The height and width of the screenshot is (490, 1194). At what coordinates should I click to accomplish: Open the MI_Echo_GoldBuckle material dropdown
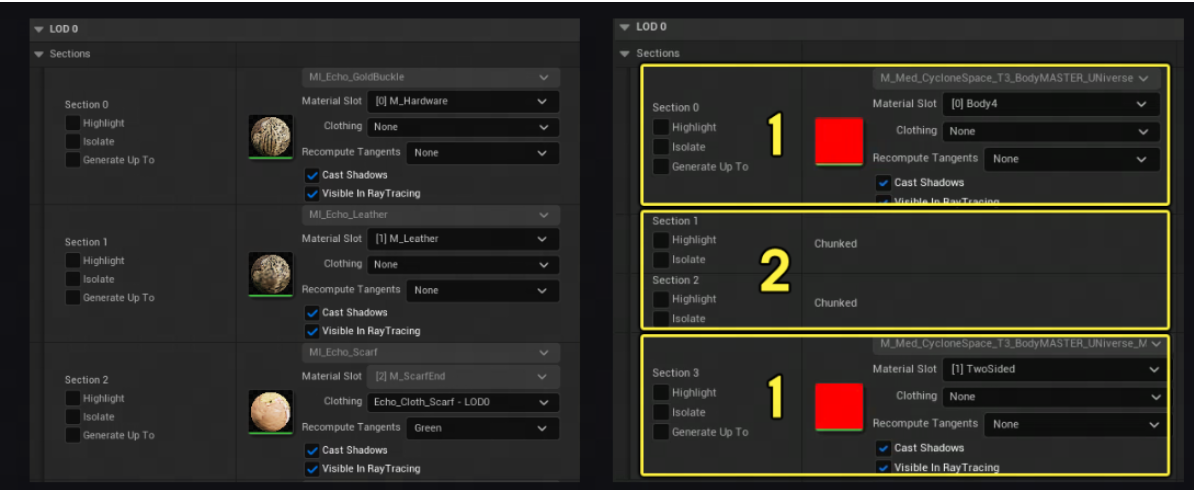click(x=430, y=77)
